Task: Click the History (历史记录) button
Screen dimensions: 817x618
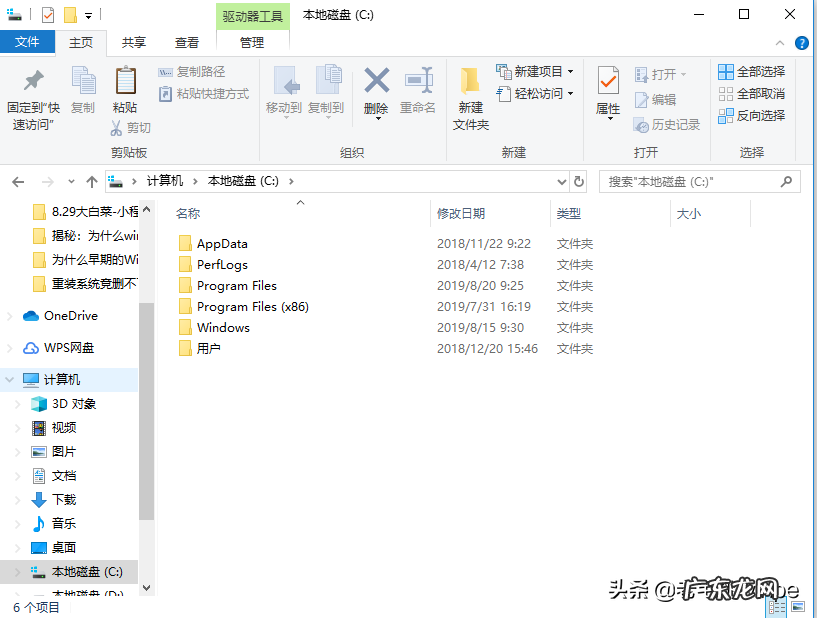Action: tap(666, 125)
